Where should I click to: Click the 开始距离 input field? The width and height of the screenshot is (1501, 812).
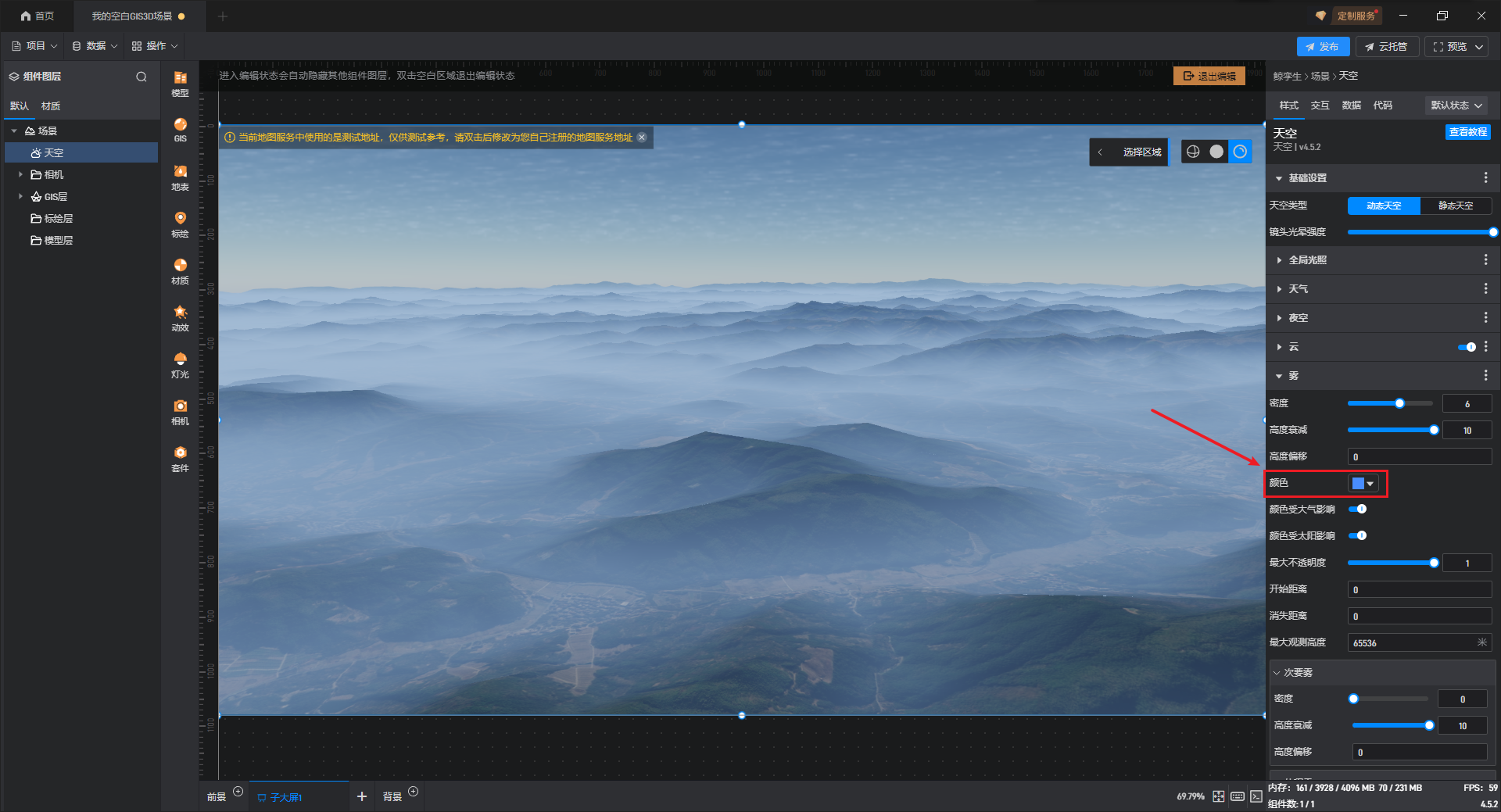[1420, 589]
